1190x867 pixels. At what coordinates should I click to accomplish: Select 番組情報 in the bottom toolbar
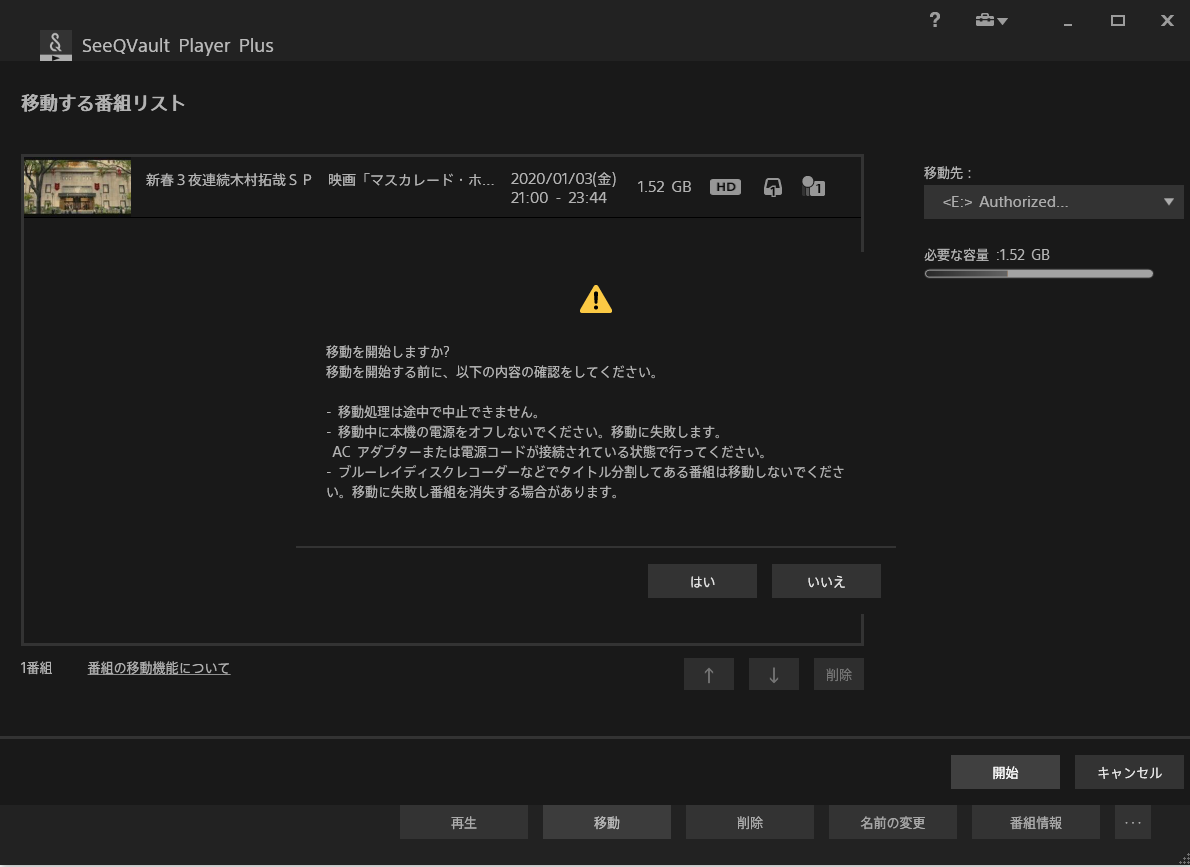pos(1035,823)
